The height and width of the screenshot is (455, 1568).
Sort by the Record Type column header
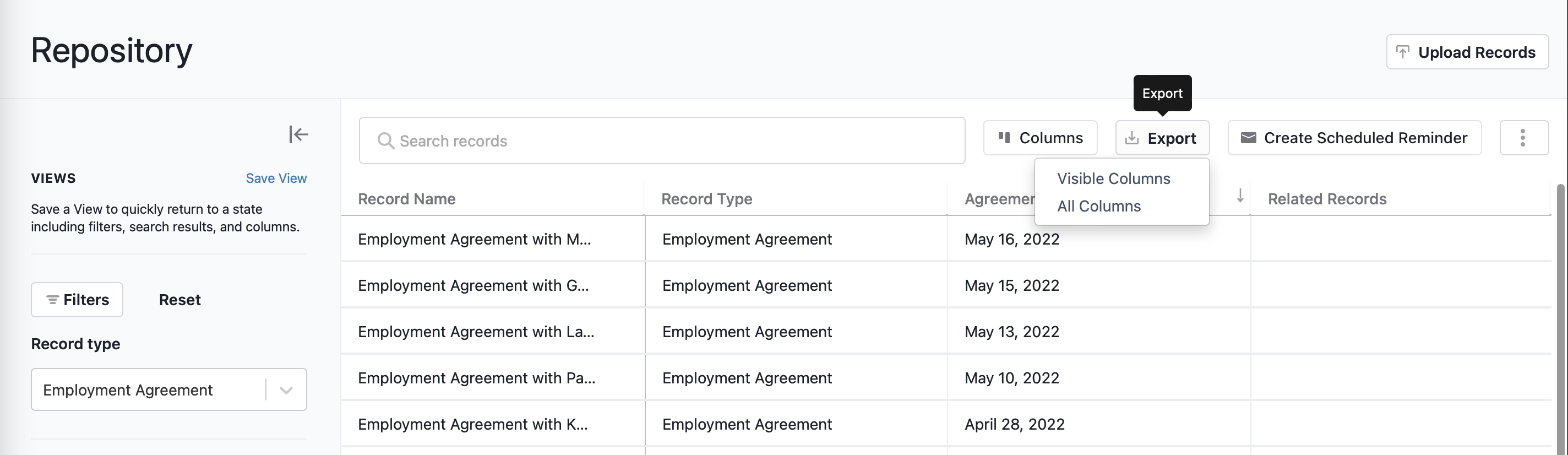pyautogui.click(x=707, y=198)
